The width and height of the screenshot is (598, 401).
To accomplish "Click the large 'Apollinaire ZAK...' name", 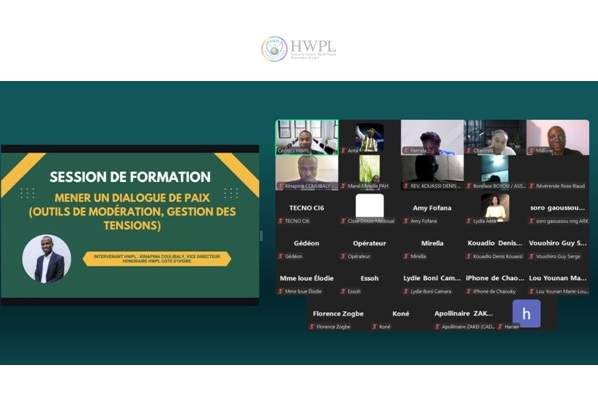I will coord(464,314).
